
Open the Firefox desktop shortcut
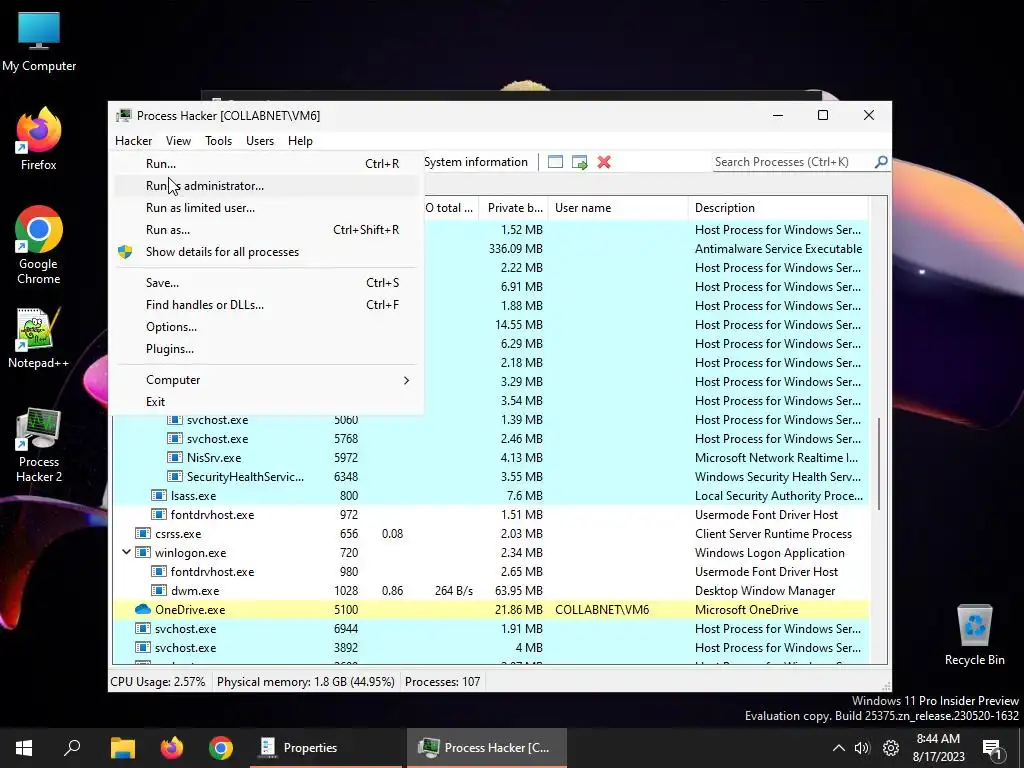[39, 139]
